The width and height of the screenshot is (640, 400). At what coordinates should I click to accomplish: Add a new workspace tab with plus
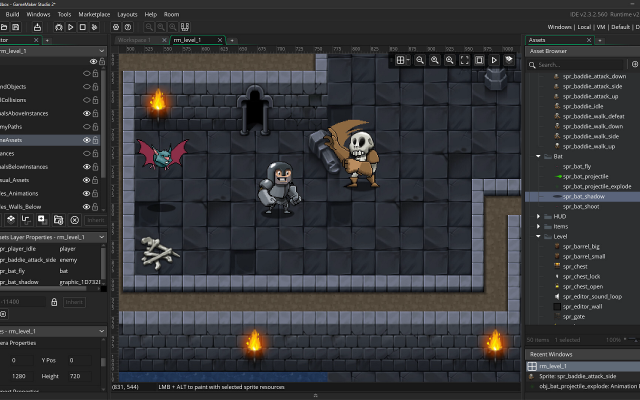pos(232,40)
